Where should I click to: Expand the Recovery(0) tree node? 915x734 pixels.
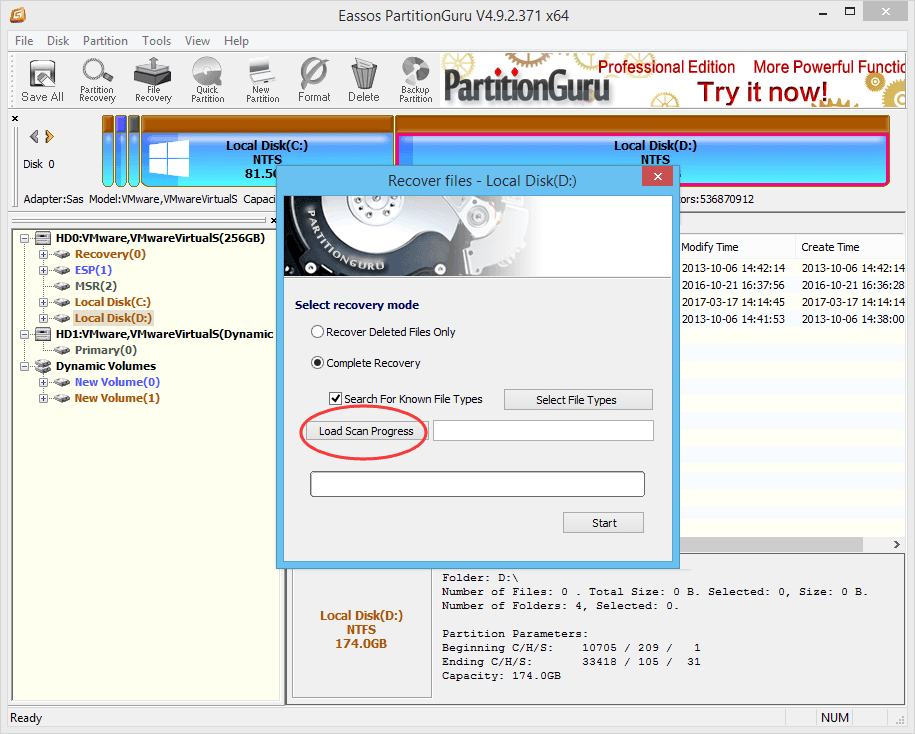tap(43, 254)
